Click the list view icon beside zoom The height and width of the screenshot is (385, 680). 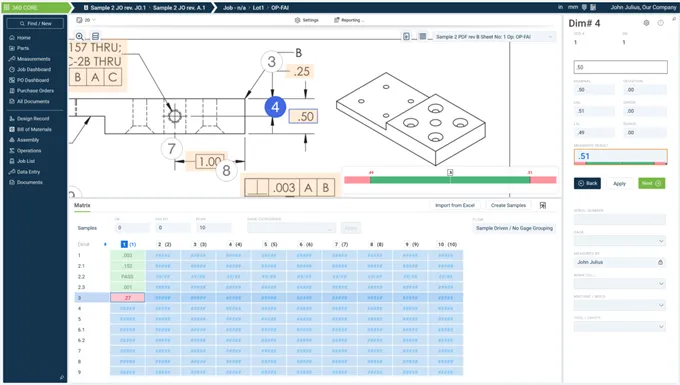pyautogui.click(x=95, y=36)
